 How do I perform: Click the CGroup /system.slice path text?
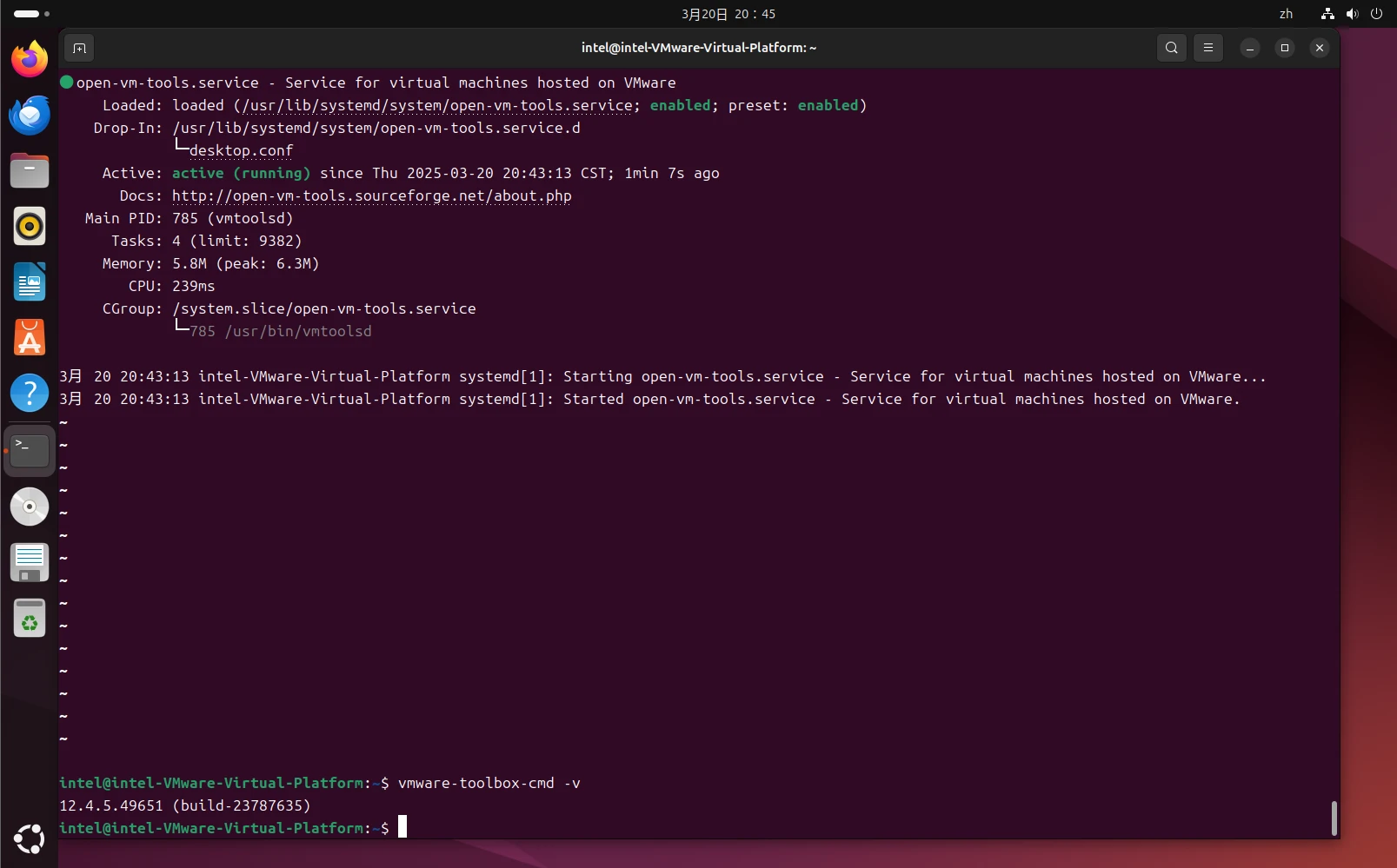pos(324,308)
